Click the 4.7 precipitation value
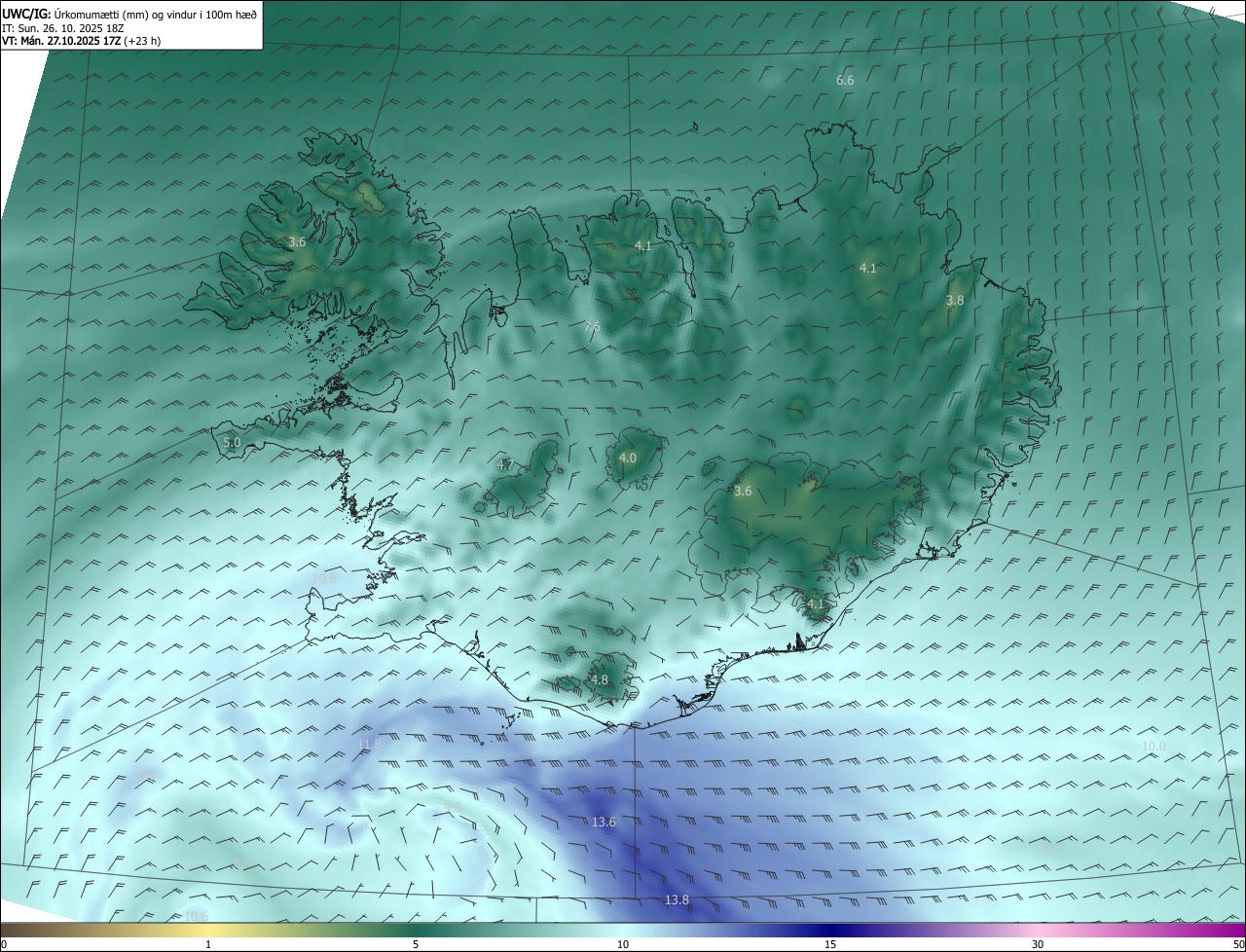The height and width of the screenshot is (952, 1246). 505,465
